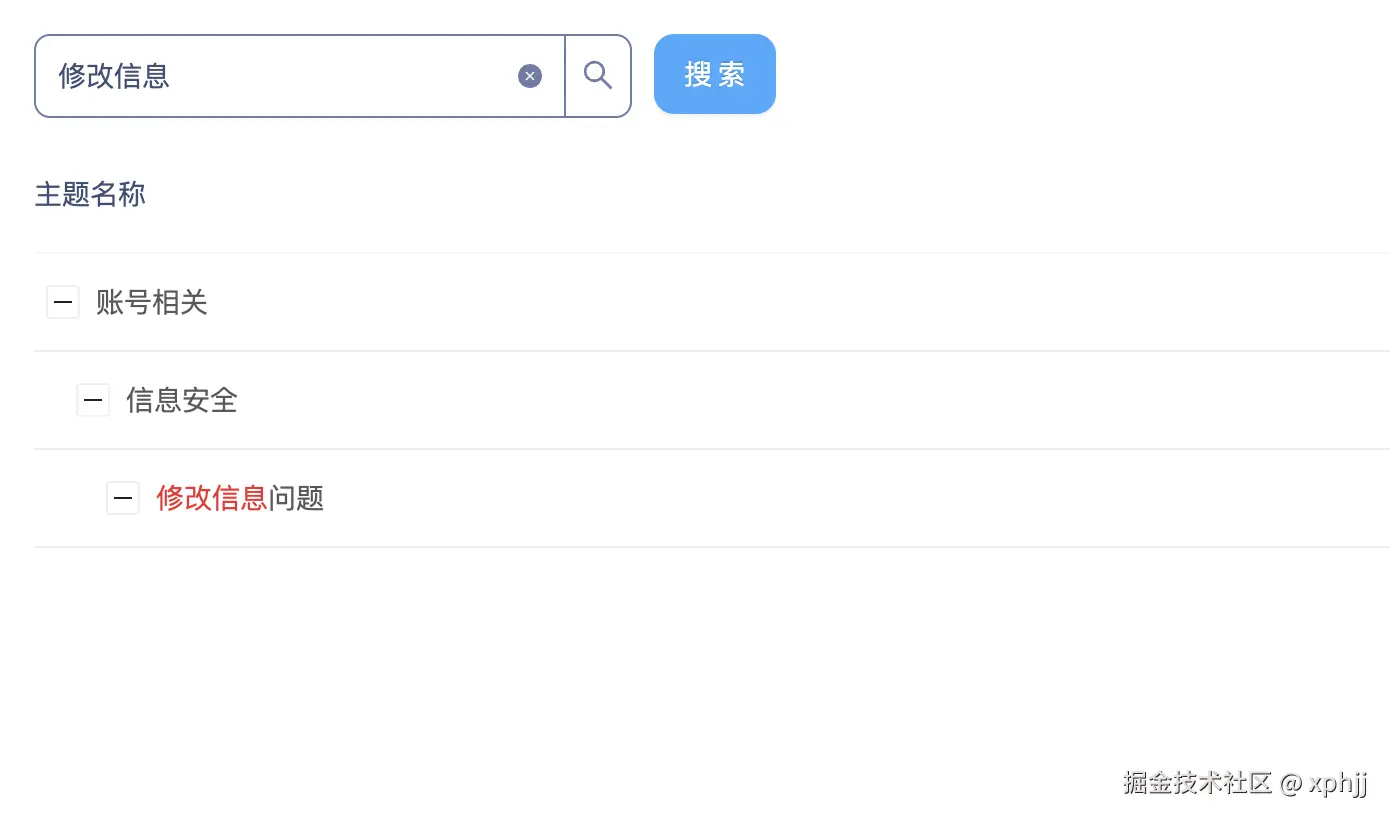Click the @ symbol in the watermark
The image size is (1390, 820).
1290,783
